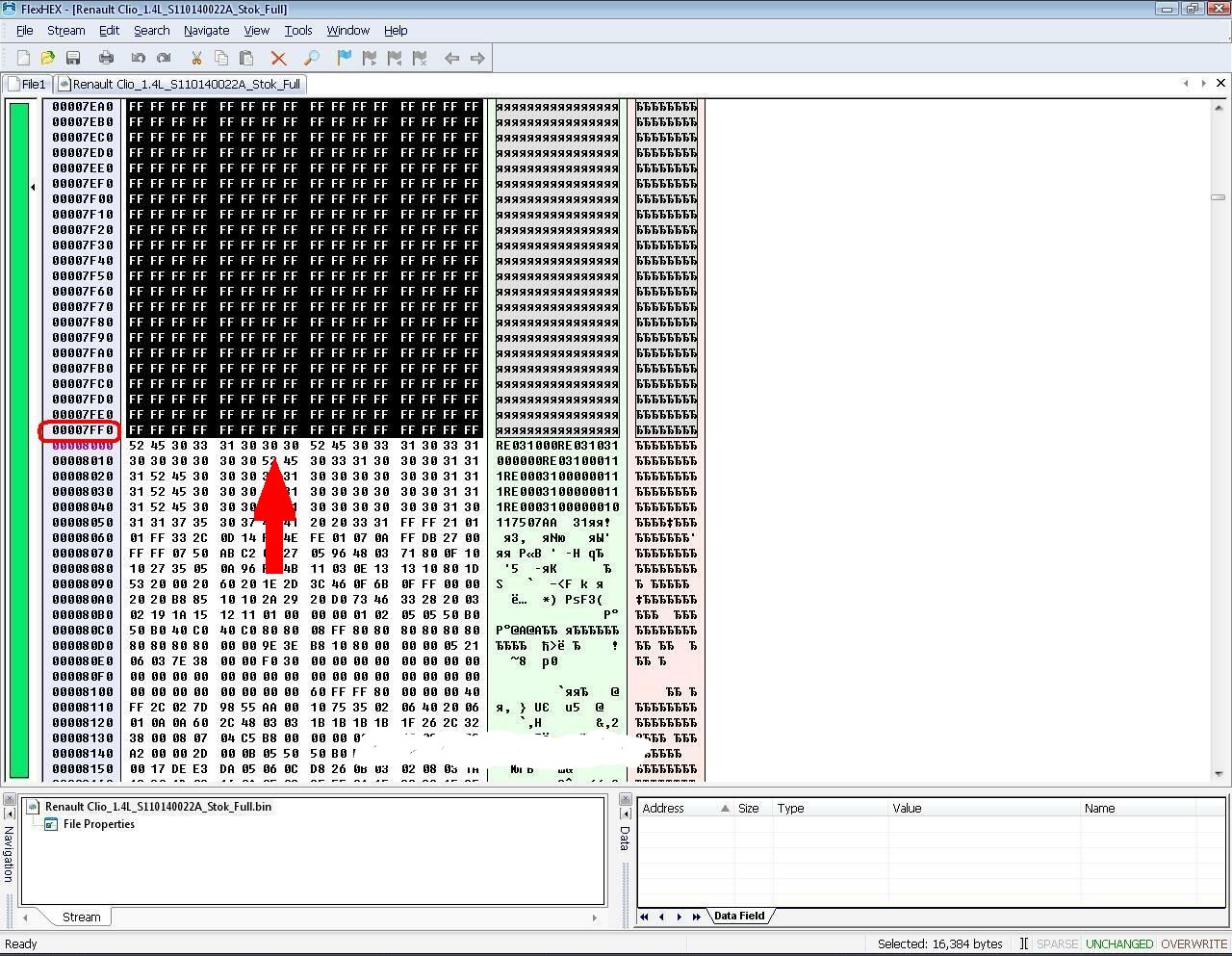Screen dimensions: 1232x956
Task: Click Selected: 16,384 bytes status text
Action: [939, 943]
